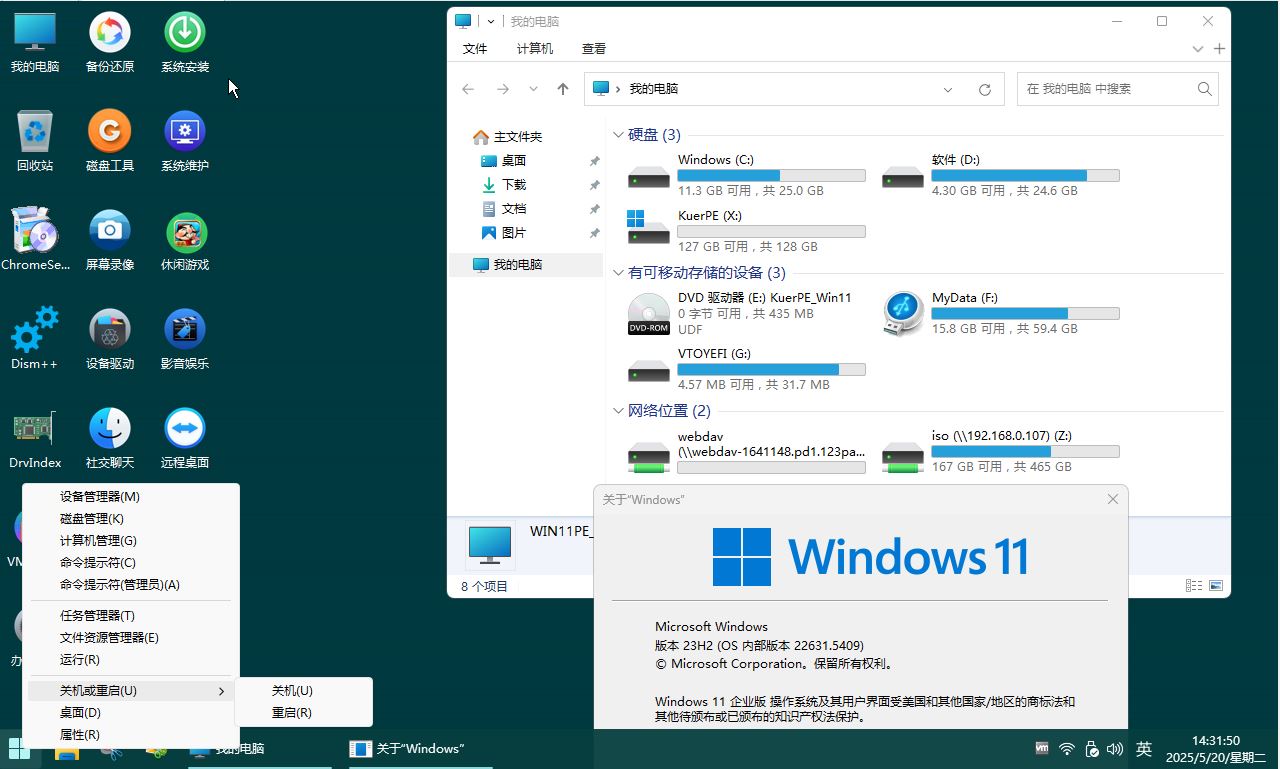
Task: Select 重启(R) in the submenu
Action: [x=304, y=713]
